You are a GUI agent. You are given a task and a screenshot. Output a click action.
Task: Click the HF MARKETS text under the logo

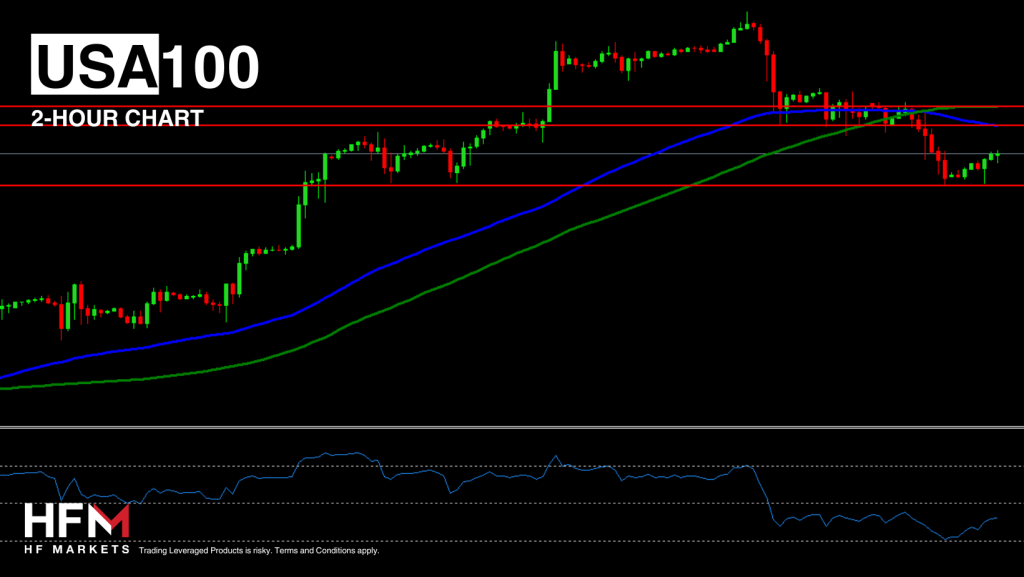pyautogui.click(x=77, y=549)
